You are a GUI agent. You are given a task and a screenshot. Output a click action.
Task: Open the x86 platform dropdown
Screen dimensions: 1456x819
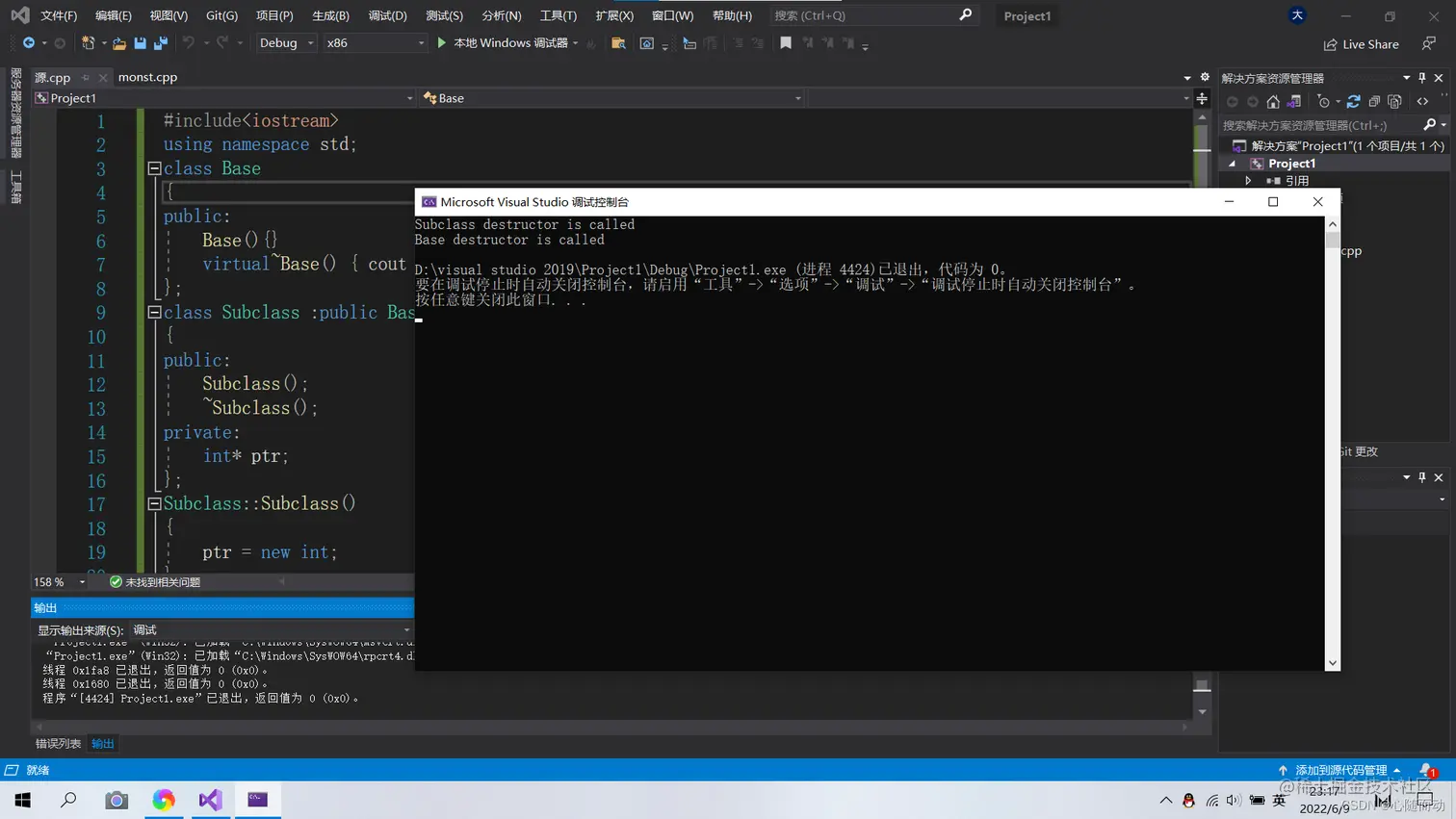pos(375,43)
